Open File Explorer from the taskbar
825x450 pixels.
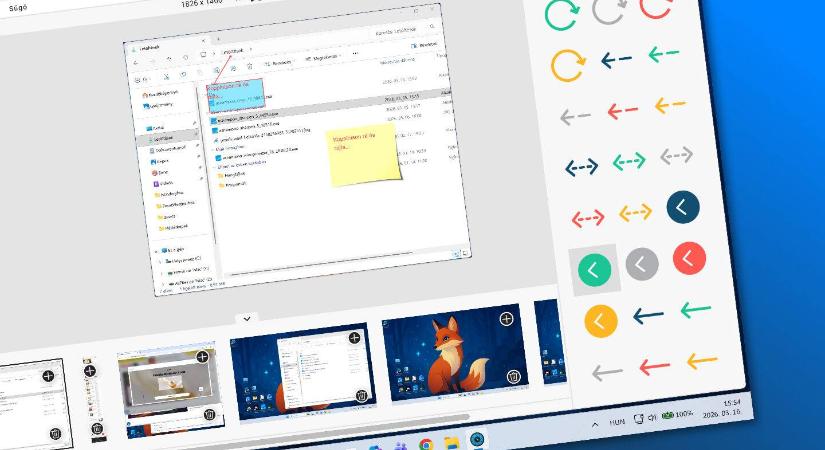451,443
